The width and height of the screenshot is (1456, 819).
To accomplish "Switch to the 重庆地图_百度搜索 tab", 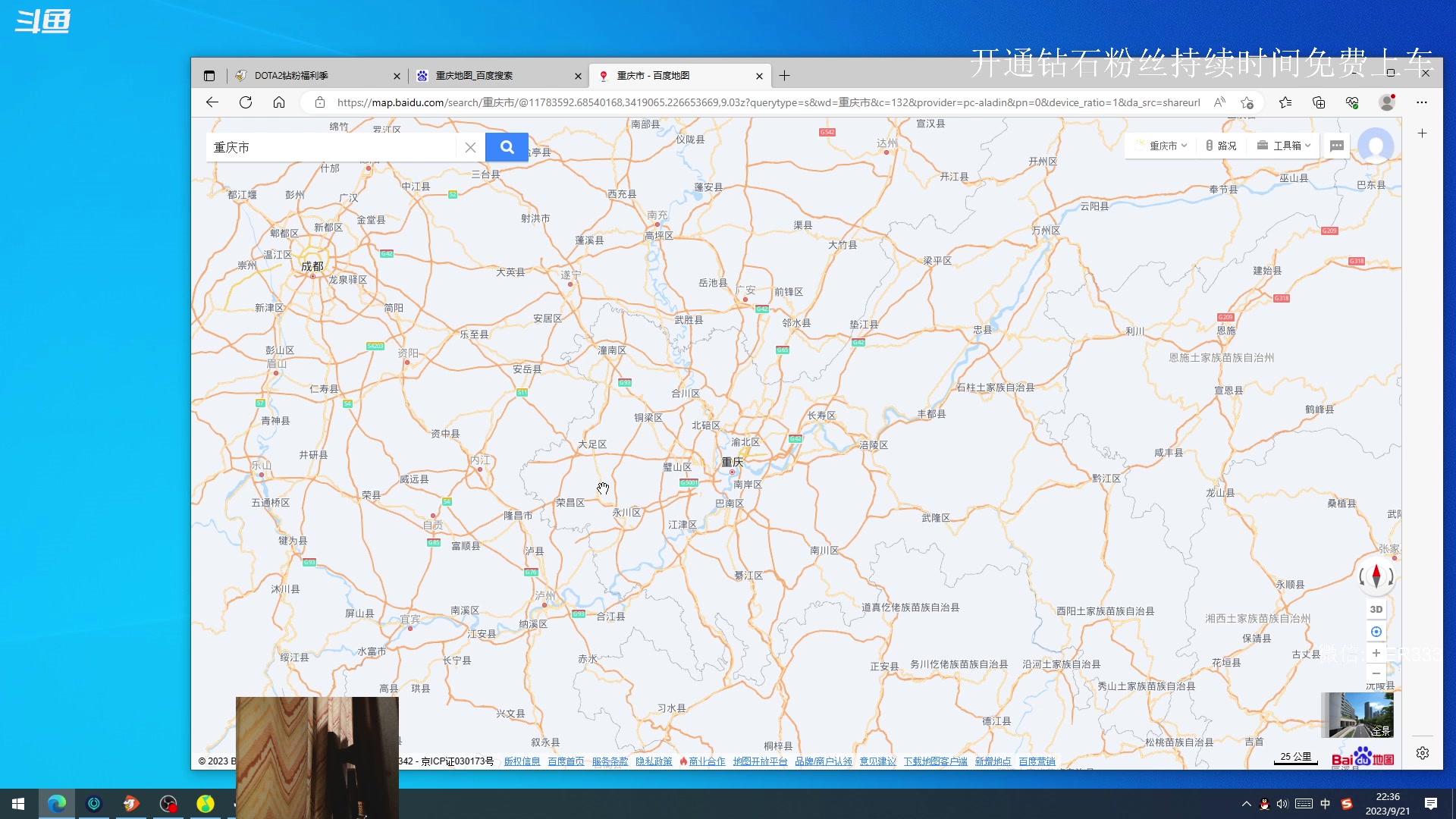I will pyautogui.click(x=485, y=76).
